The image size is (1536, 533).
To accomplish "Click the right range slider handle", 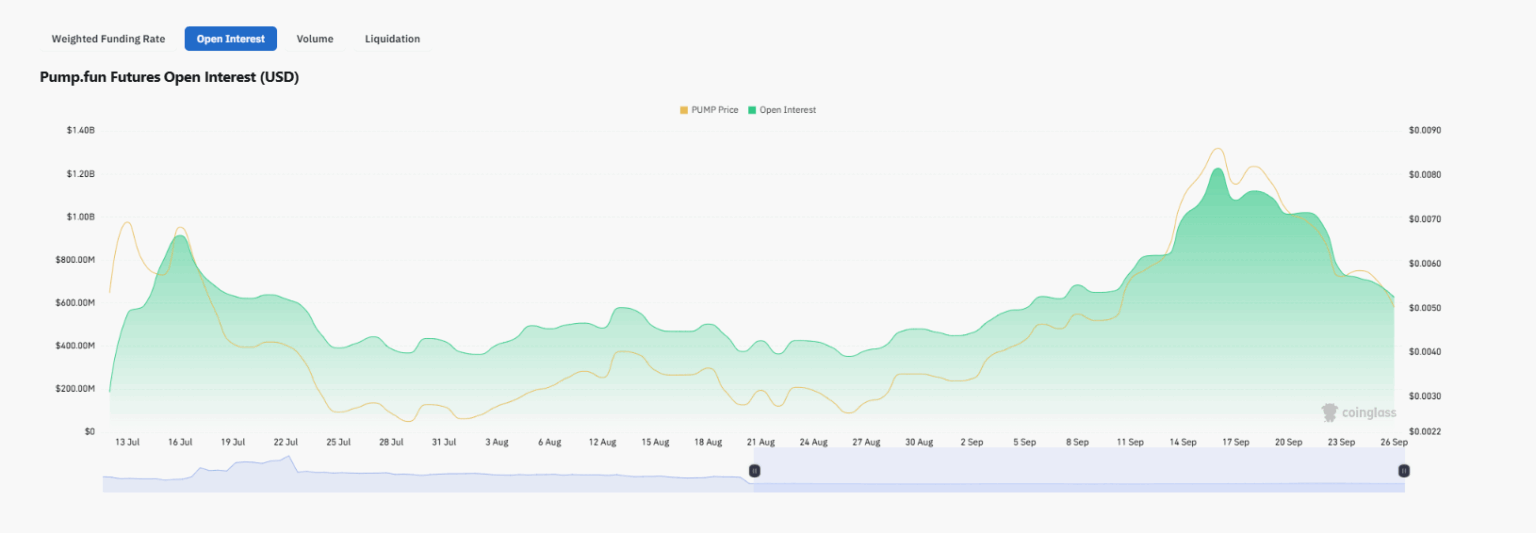I will (1404, 470).
